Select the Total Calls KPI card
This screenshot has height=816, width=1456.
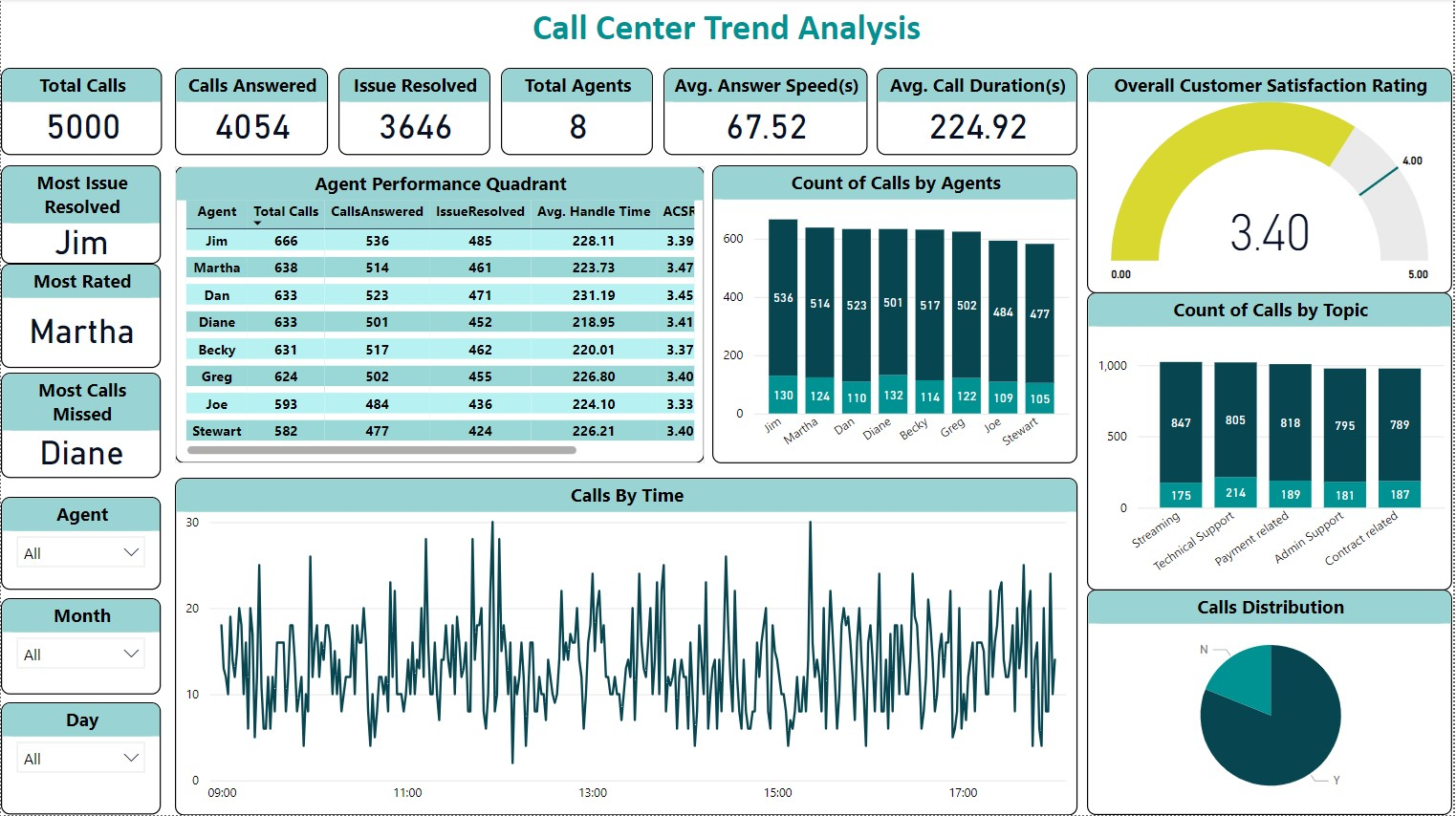(81, 112)
